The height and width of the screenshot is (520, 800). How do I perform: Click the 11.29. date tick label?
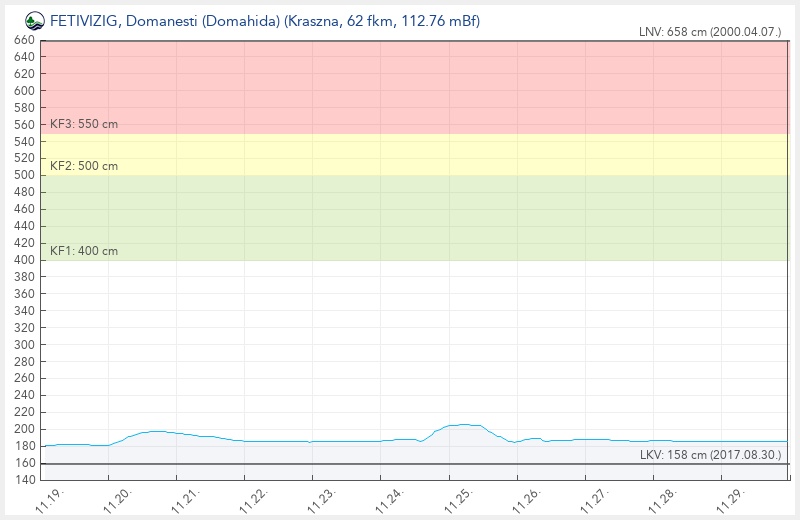[726, 498]
